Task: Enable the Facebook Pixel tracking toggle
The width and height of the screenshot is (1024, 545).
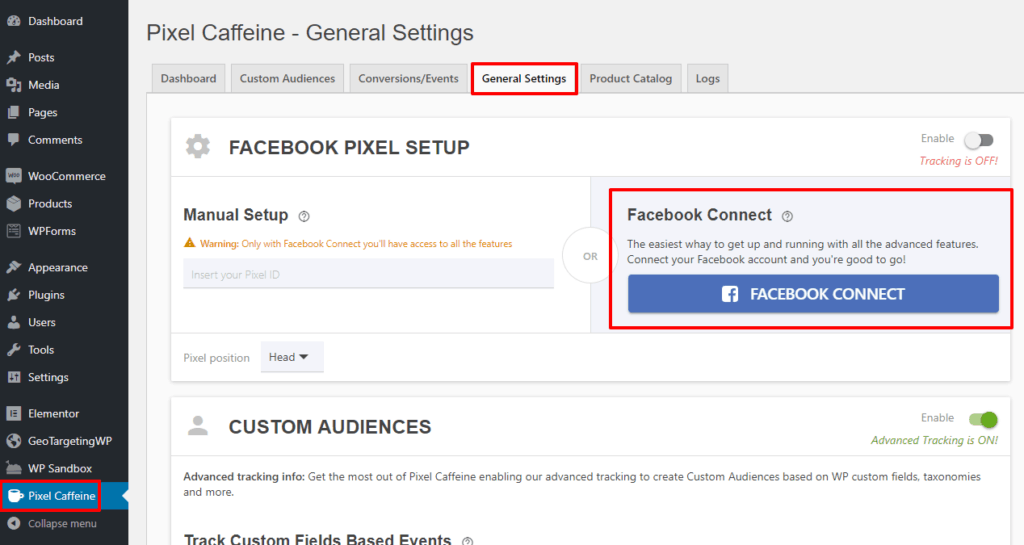Action: tap(979, 140)
